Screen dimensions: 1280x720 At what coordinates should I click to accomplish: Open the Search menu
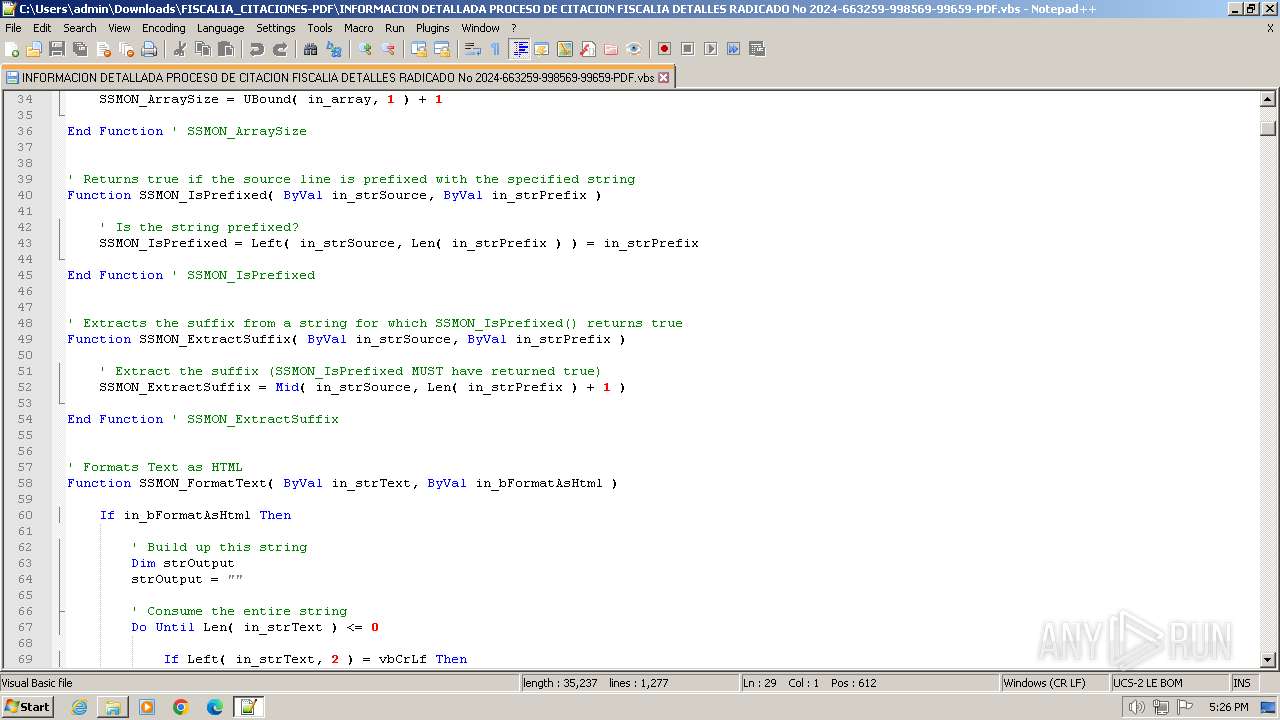[80, 28]
